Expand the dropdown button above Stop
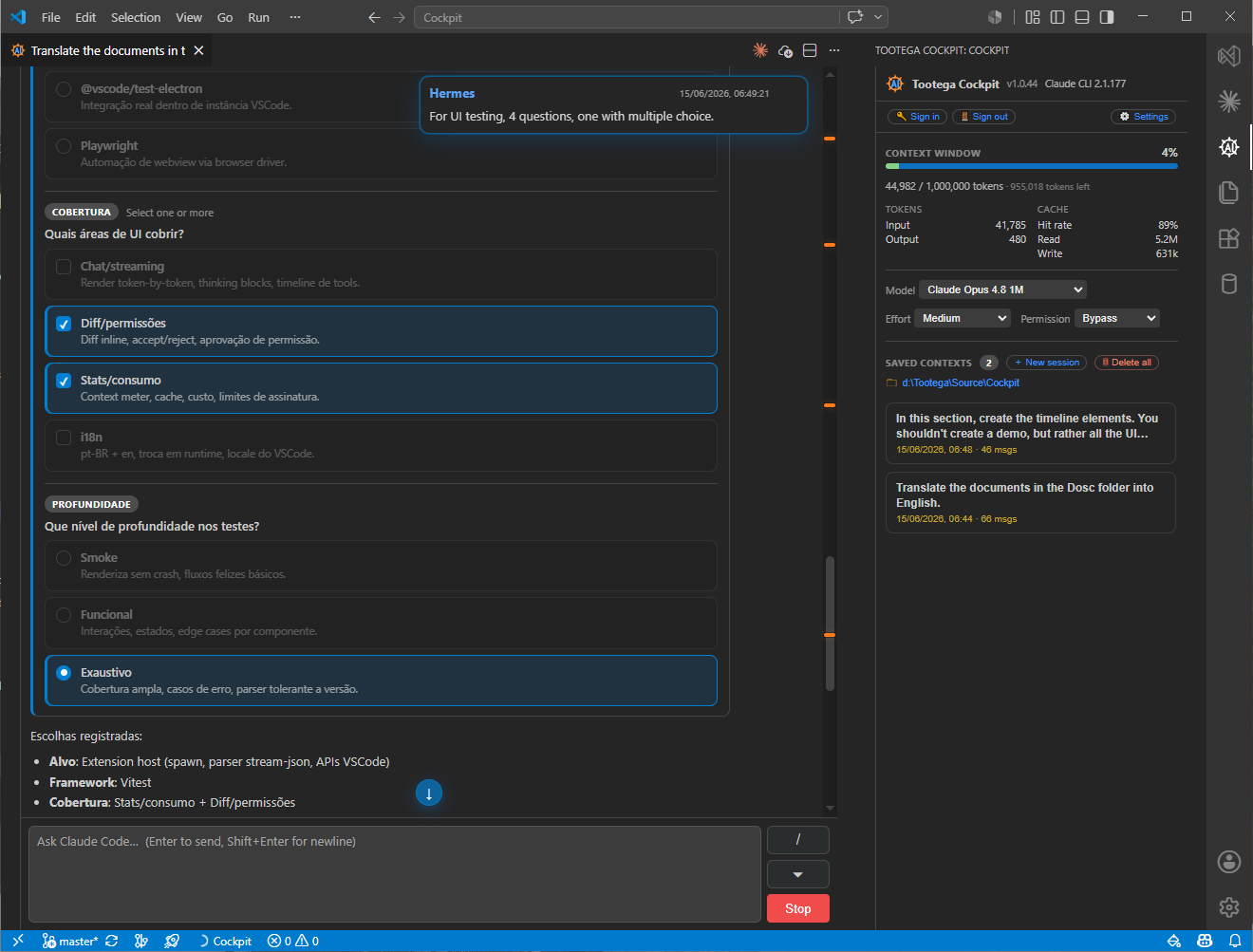The height and width of the screenshot is (952, 1253). pyautogui.click(x=798, y=874)
